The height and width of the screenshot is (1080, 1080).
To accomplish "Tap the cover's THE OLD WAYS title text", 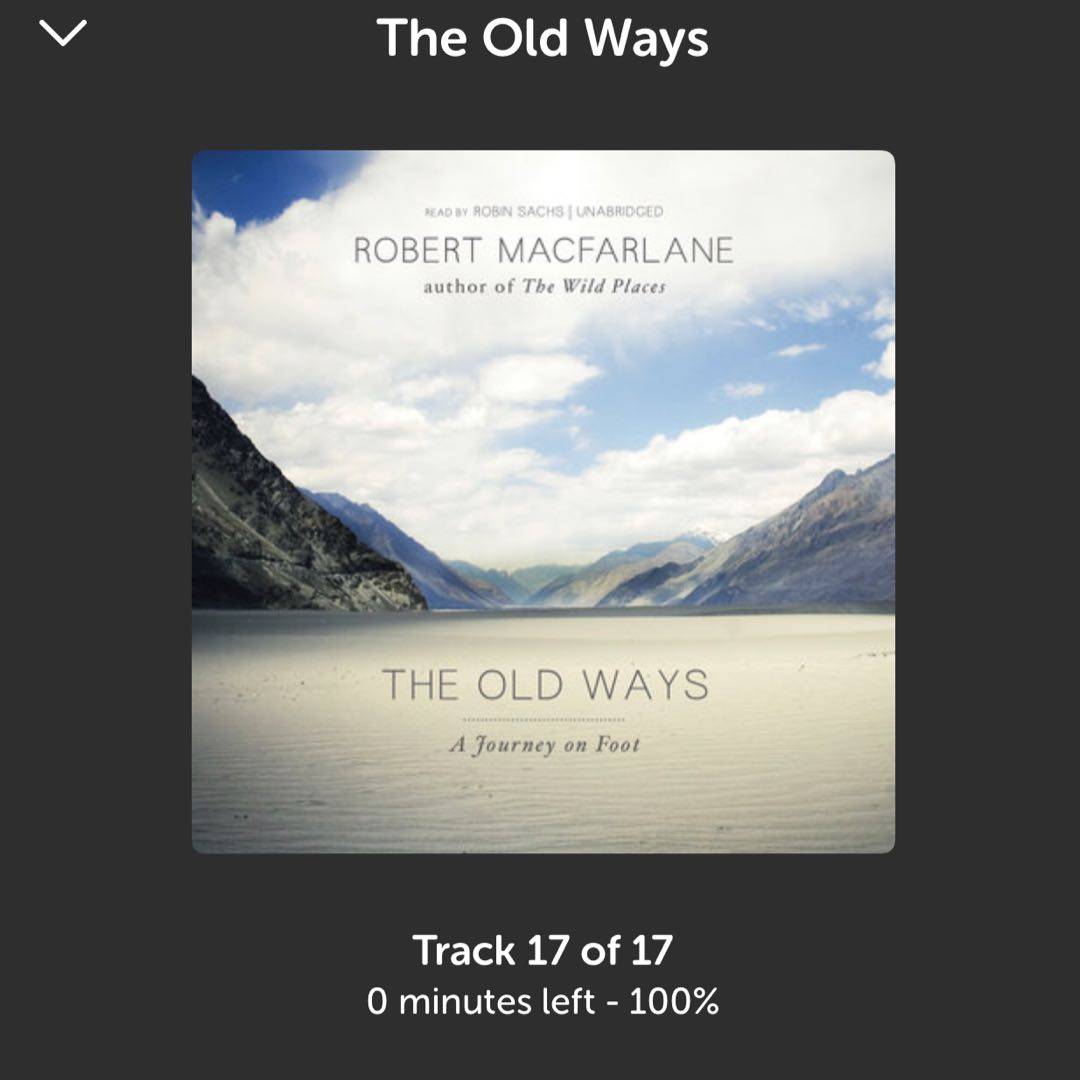I will point(545,685).
